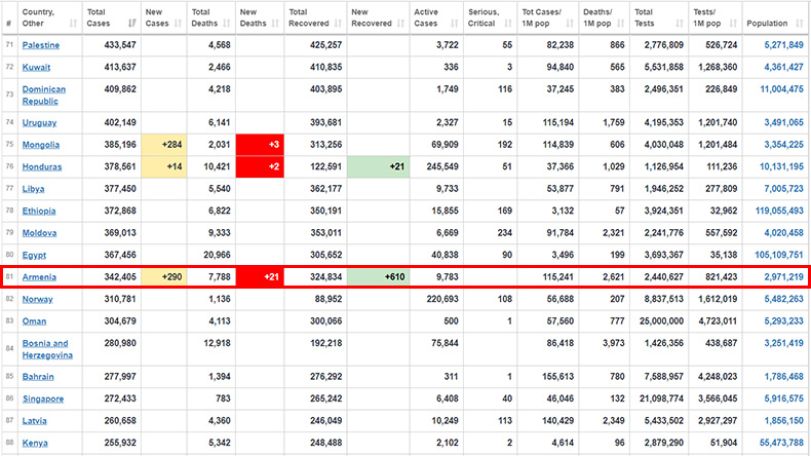
Task: Click sort arrows on New Cases header
Action: coord(178,23)
